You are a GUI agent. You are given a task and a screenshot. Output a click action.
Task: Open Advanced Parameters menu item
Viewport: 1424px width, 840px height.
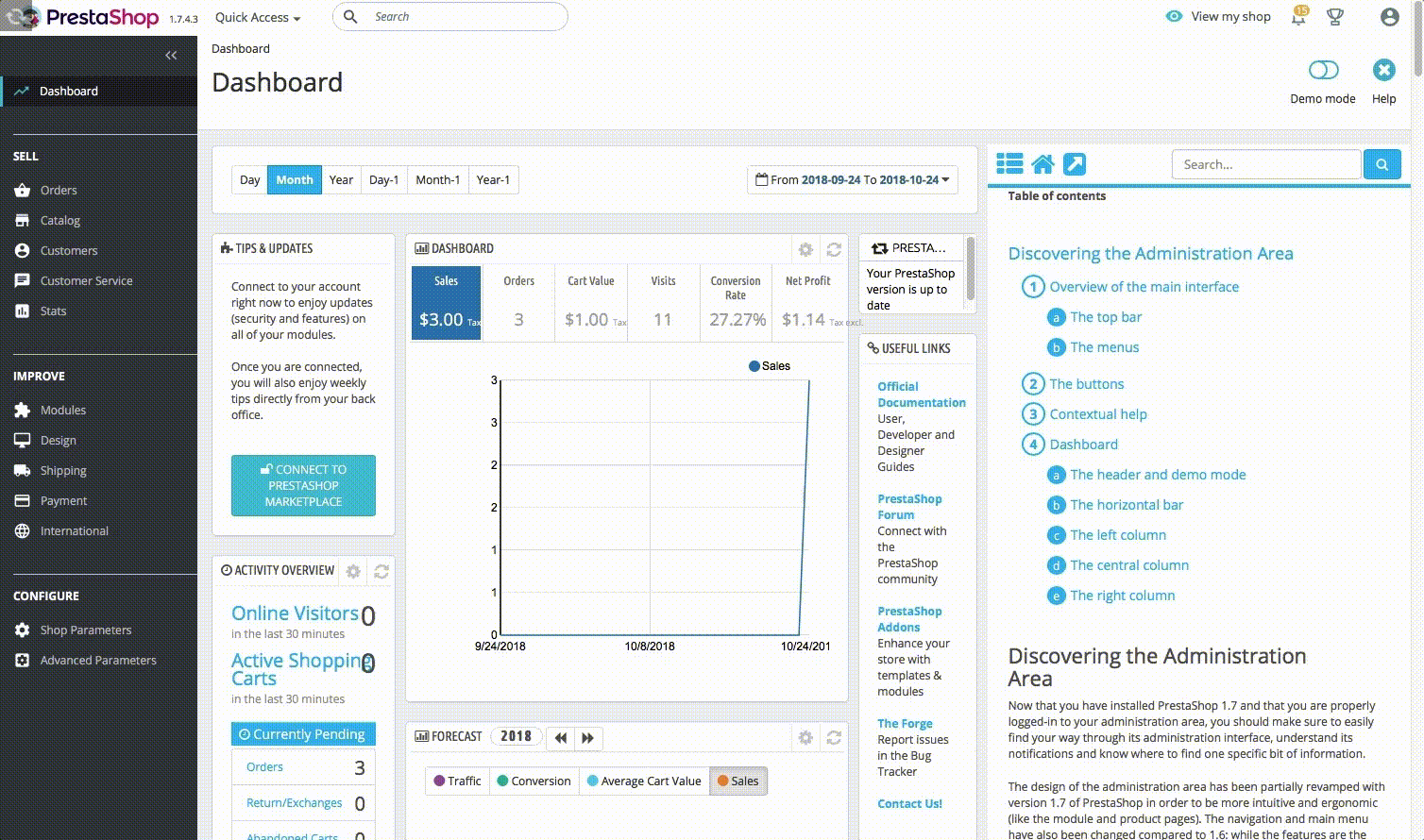point(98,660)
